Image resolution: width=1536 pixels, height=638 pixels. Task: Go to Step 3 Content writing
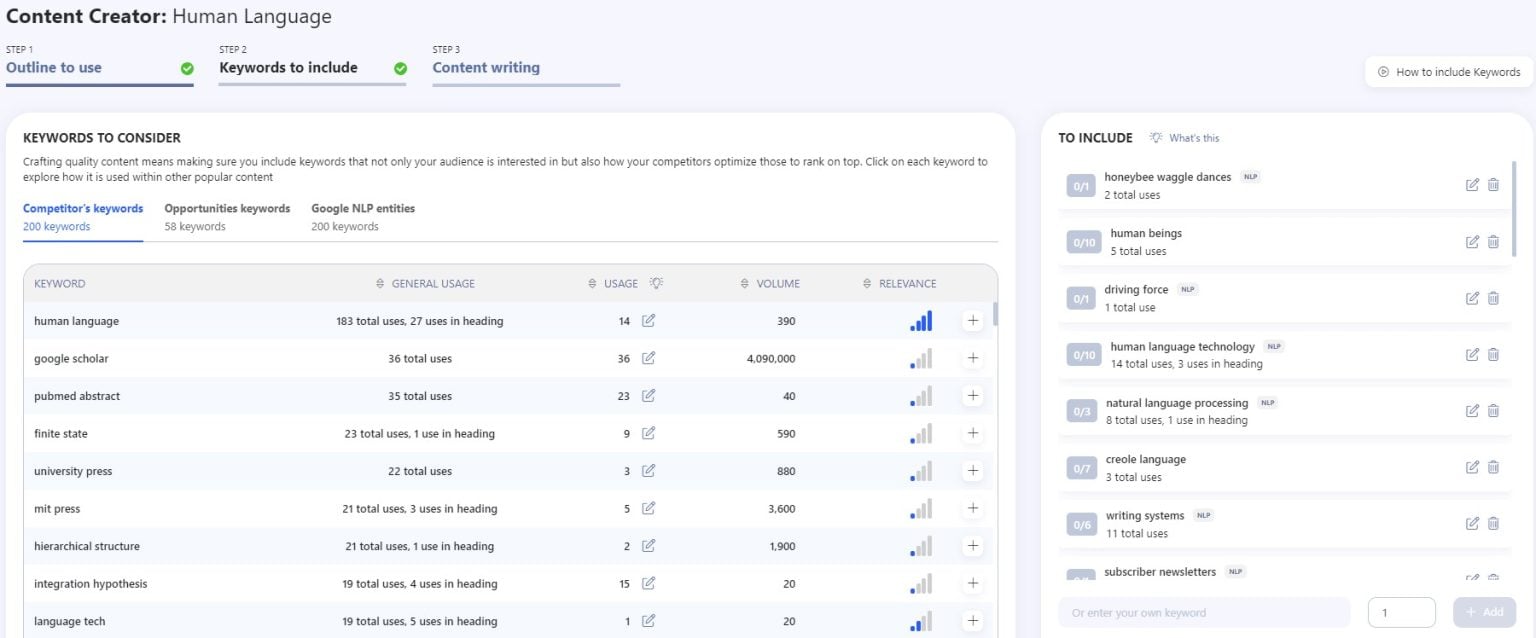tap(485, 67)
